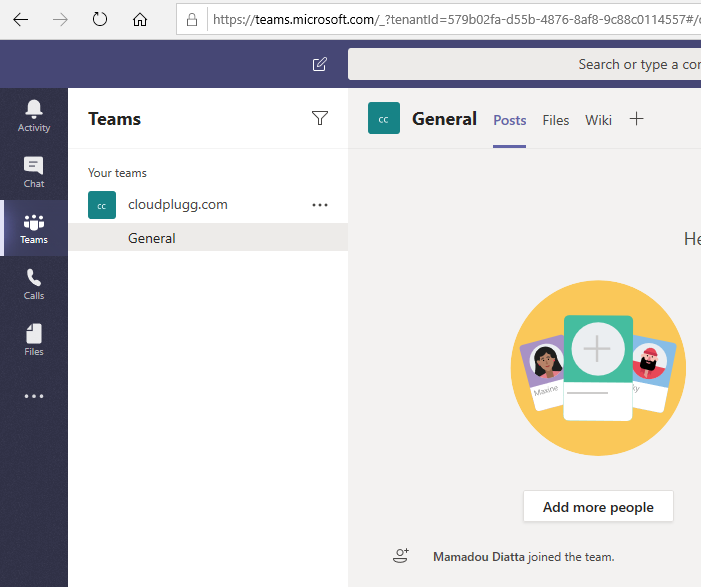Screen dimensions: 701x587
Task: Click Add more people button
Action: click(x=598, y=507)
